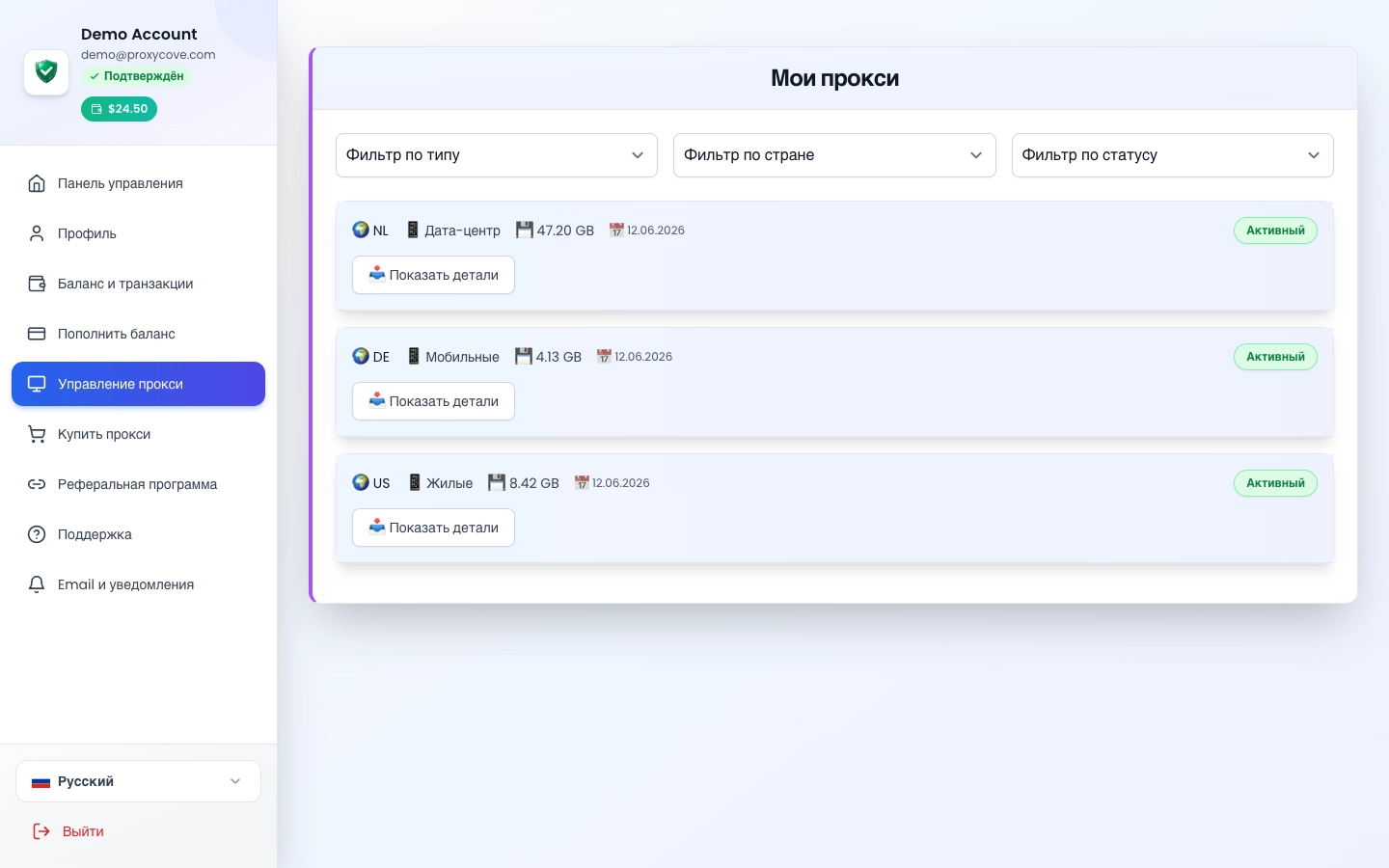
Task: Select Пополнить баланс in sidebar
Action: [138, 334]
